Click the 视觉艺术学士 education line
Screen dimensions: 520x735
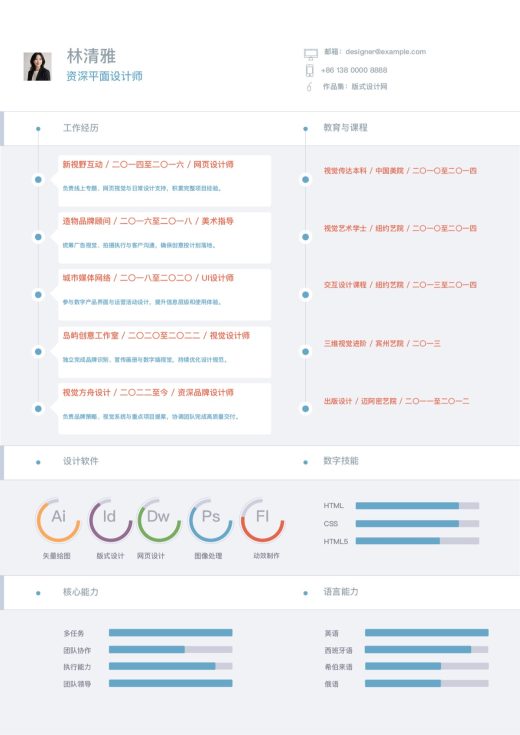pyautogui.click(x=400, y=228)
